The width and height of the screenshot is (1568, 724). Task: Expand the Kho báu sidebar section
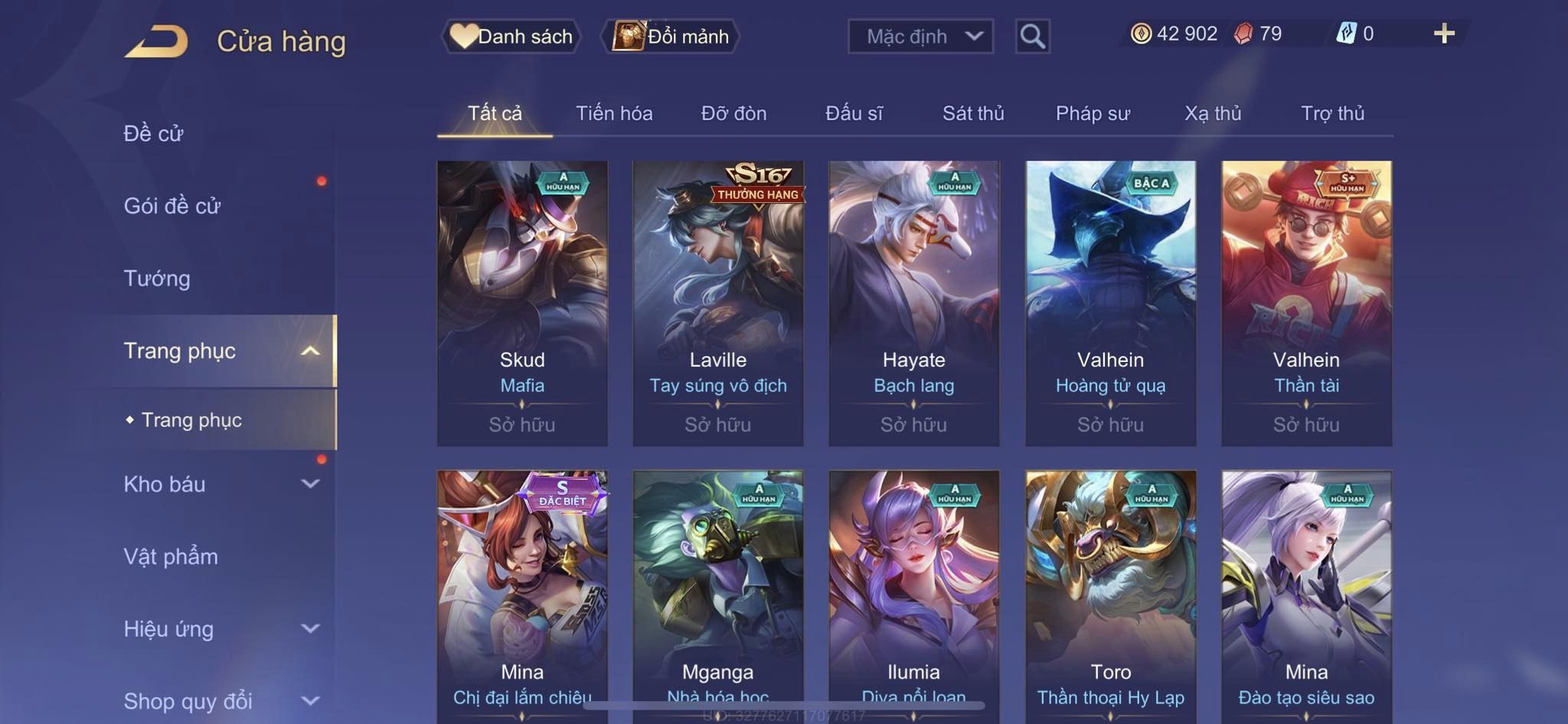point(310,484)
